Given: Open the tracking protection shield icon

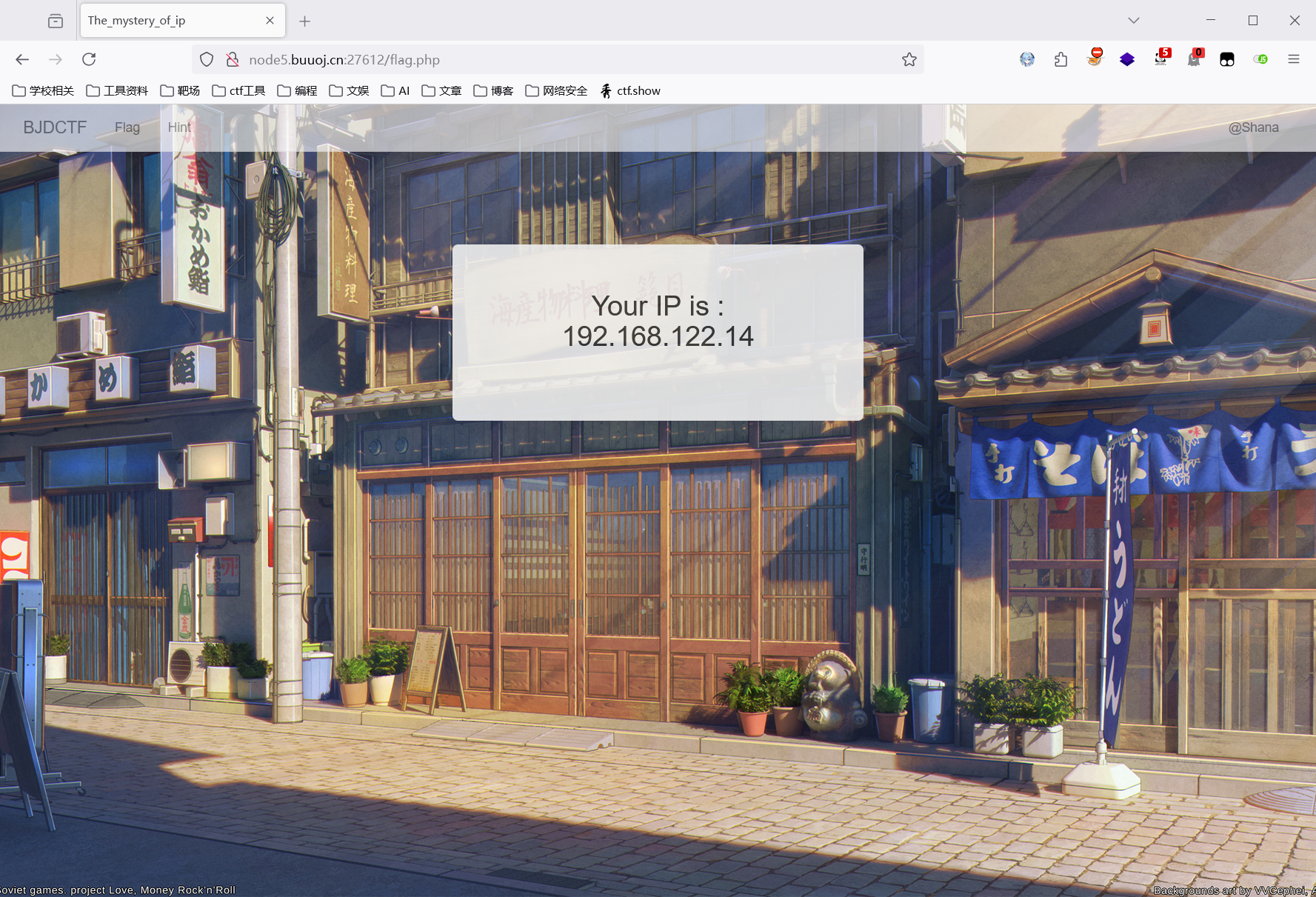Looking at the screenshot, I should 207,59.
